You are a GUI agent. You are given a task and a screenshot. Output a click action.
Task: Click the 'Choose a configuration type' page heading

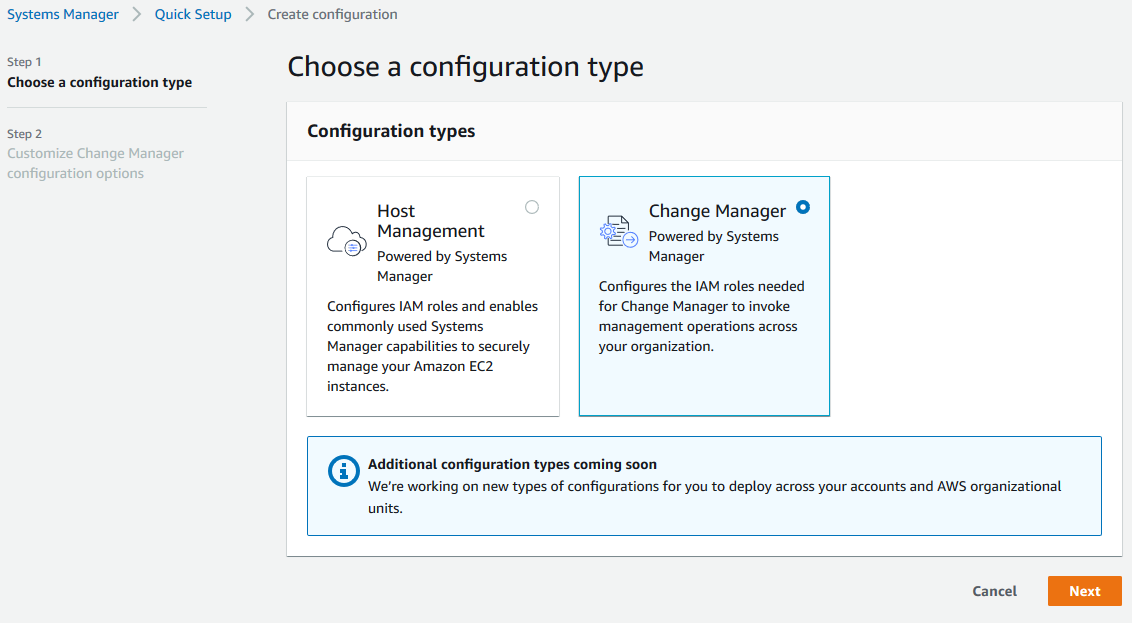(466, 66)
